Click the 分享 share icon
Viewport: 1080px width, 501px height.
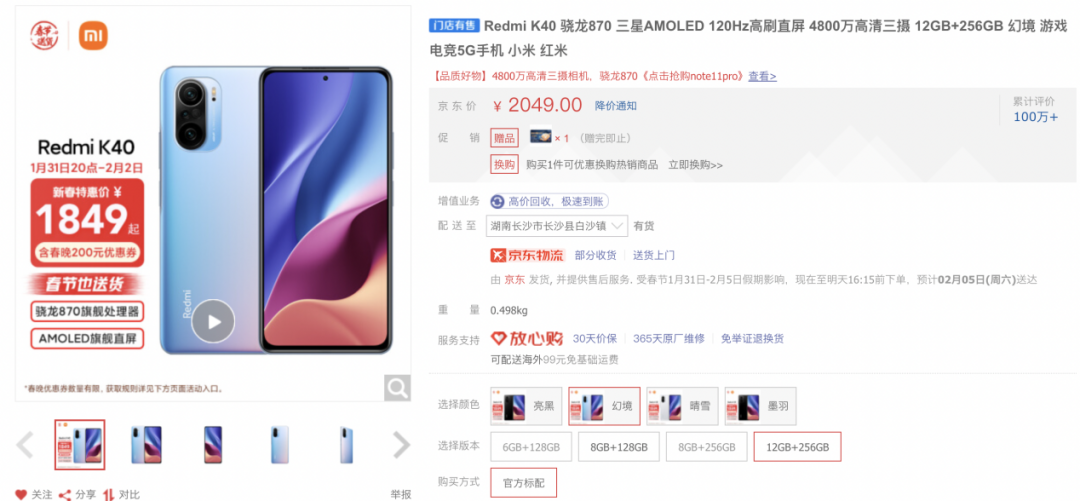[x=65, y=494]
